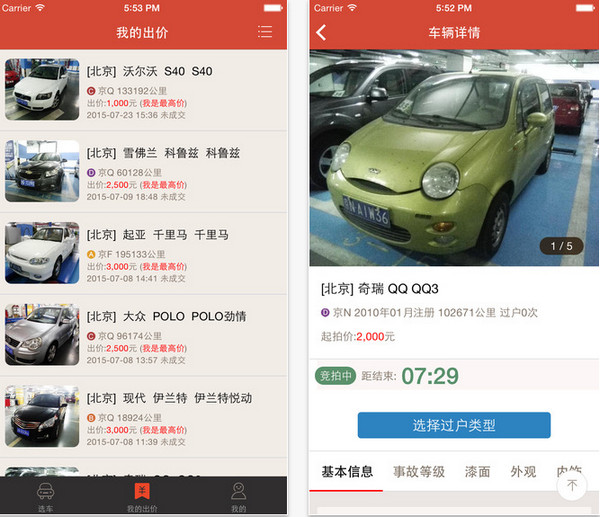
Task: Switch to the 事故等级 tab
Action: point(419,471)
